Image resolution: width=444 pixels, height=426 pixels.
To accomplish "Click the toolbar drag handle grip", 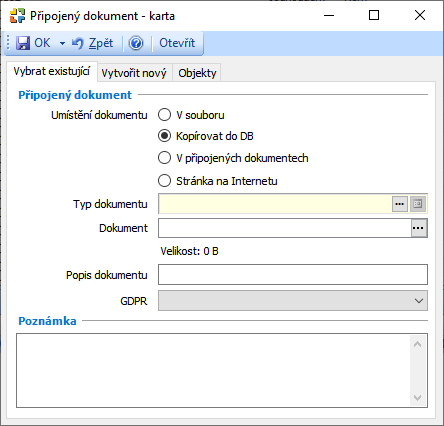I will click(x=9, y=43).
